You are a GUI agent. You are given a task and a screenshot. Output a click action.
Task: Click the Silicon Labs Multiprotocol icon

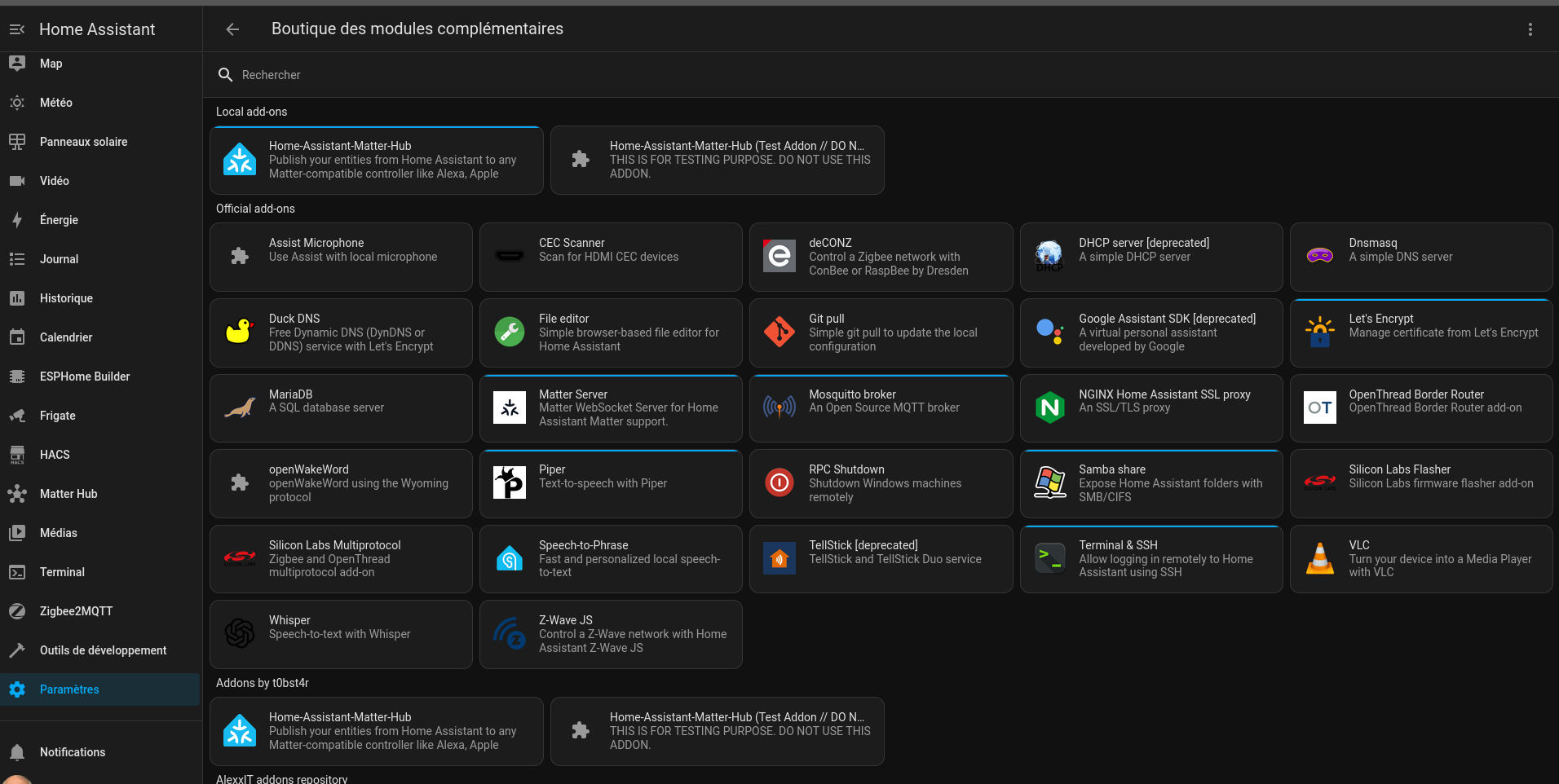tap(240, 558)
